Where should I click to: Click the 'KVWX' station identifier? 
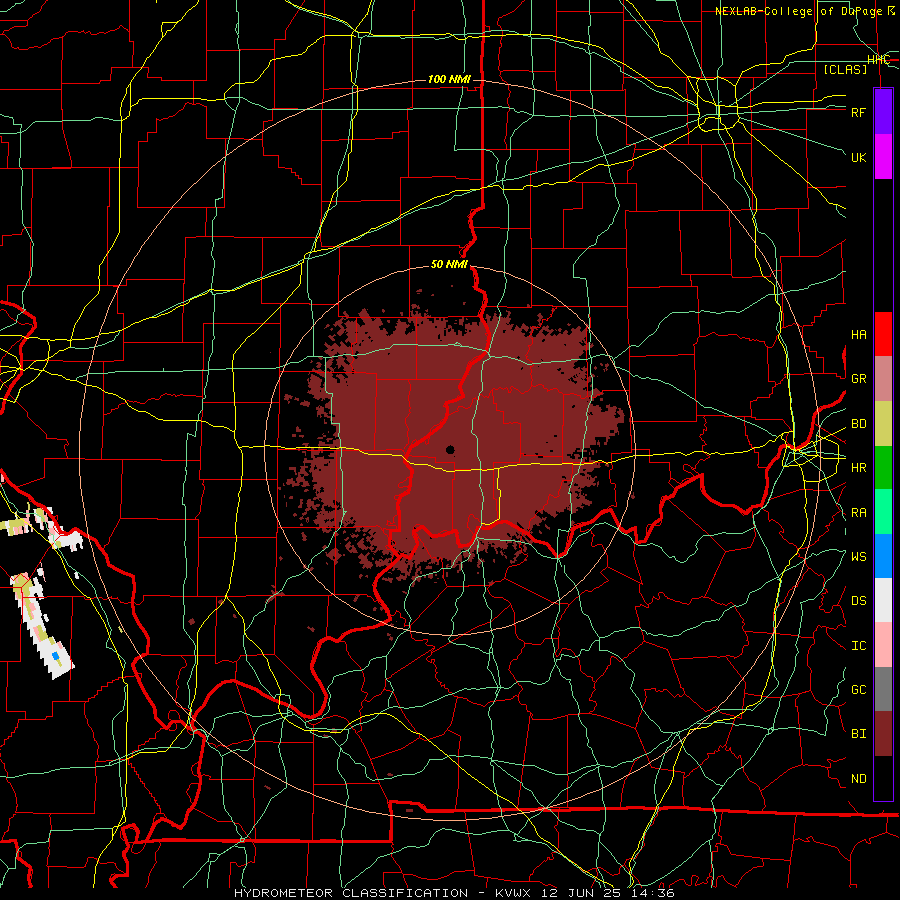point(515,893)
